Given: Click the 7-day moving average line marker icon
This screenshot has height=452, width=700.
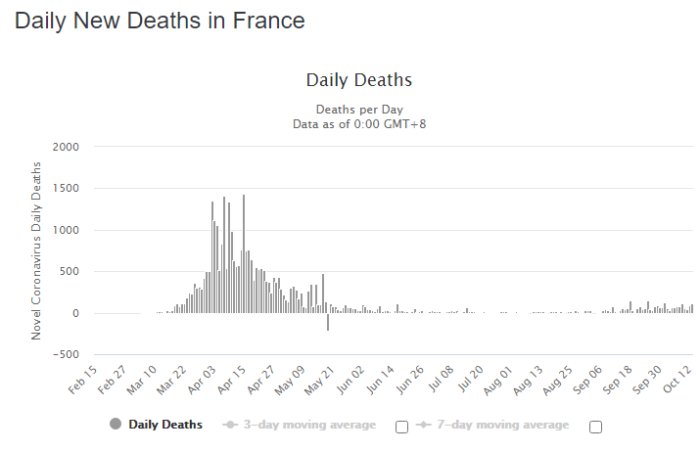Looking at the screenshot, I should (x=423, y=424).
